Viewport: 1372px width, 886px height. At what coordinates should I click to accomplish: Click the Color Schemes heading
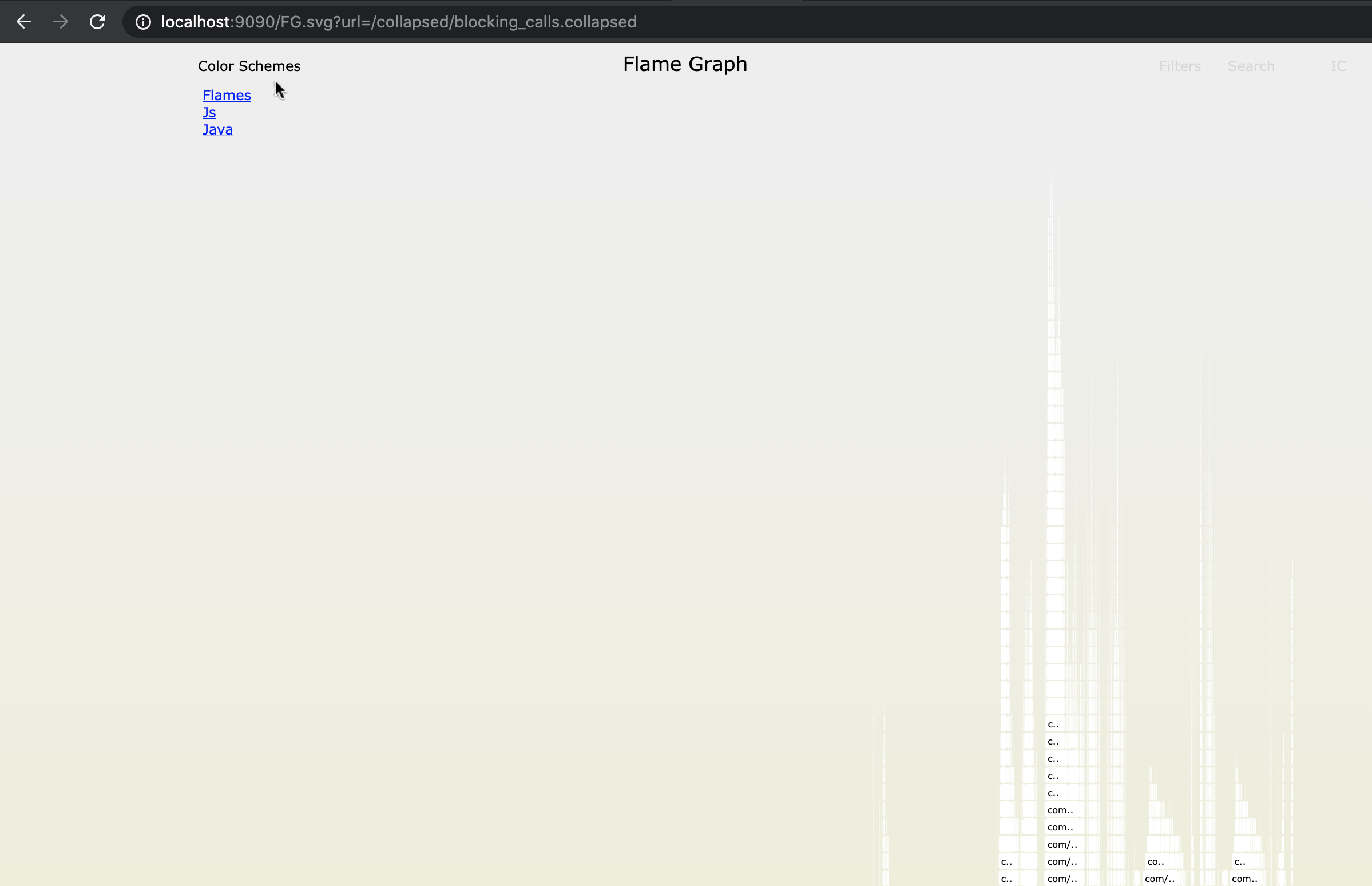click(x=249, y=66)
